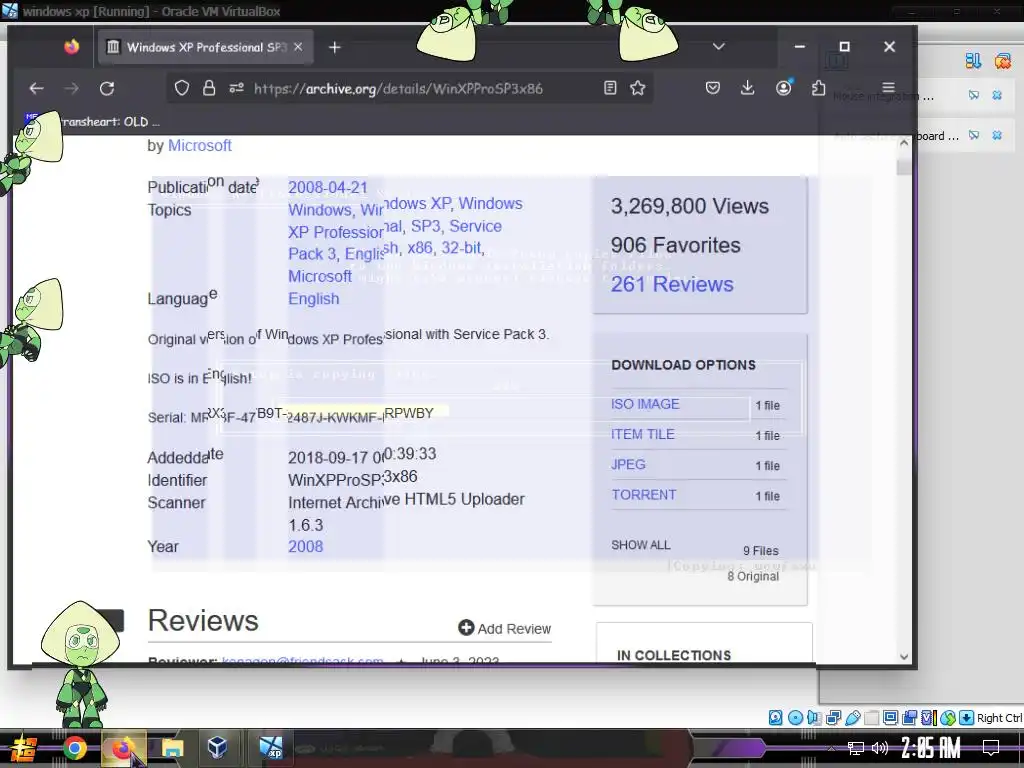
Task: Click the VirtualBox recording status icon
Action: [x=909, y=718]
